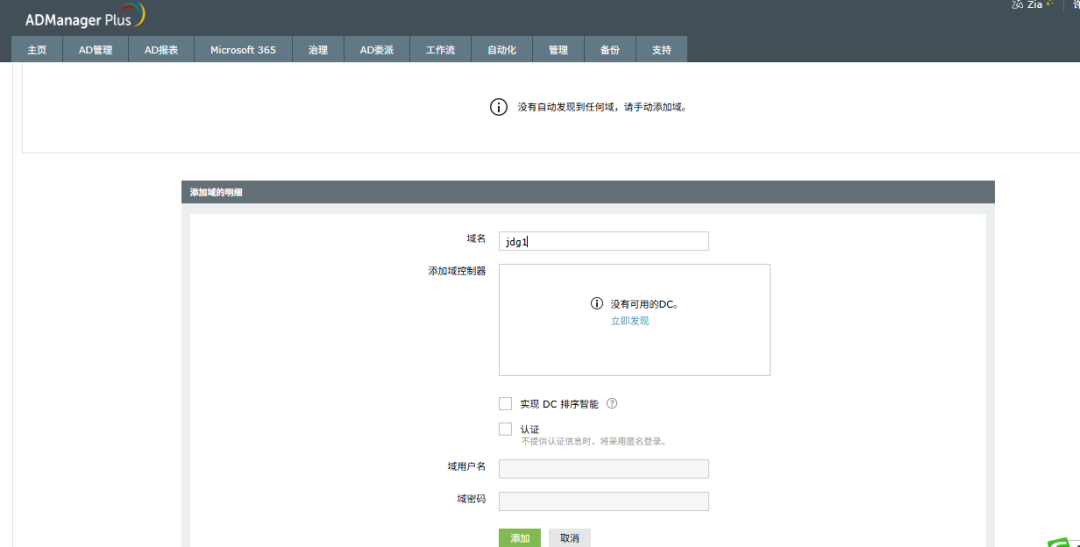
Task: Click the 添加域的明细 header
Action: [588, 192]
